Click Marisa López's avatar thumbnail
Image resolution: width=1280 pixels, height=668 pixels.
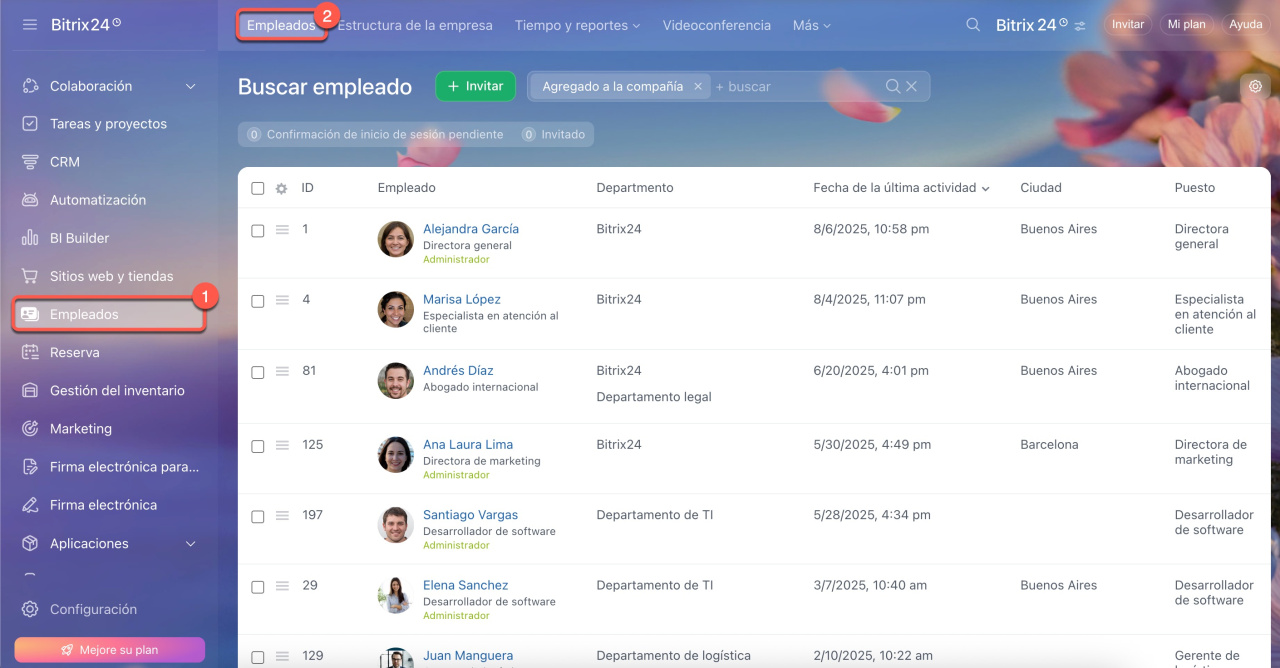tap(395, 309)
